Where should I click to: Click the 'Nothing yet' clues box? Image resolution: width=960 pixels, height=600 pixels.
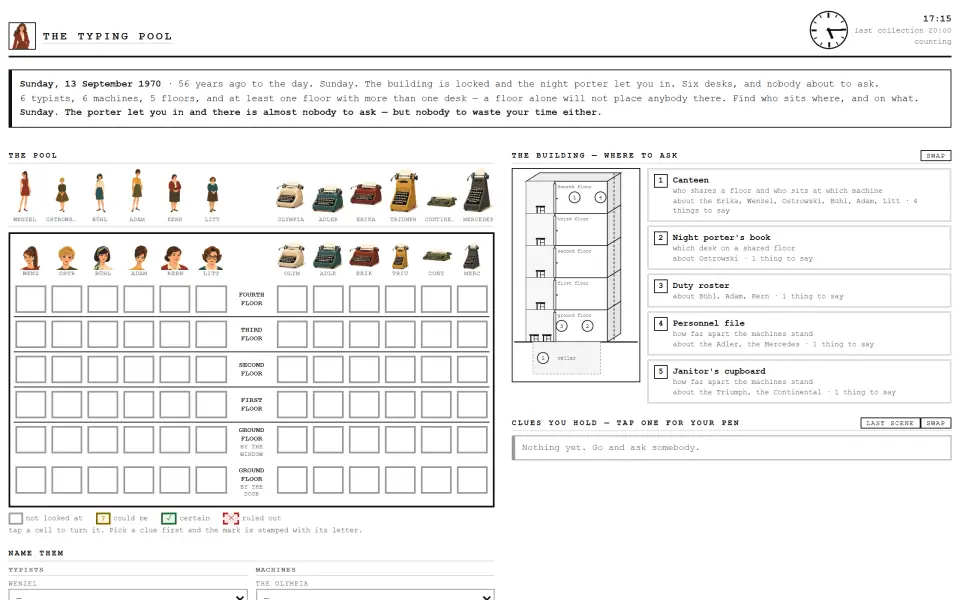coord(732,448)
